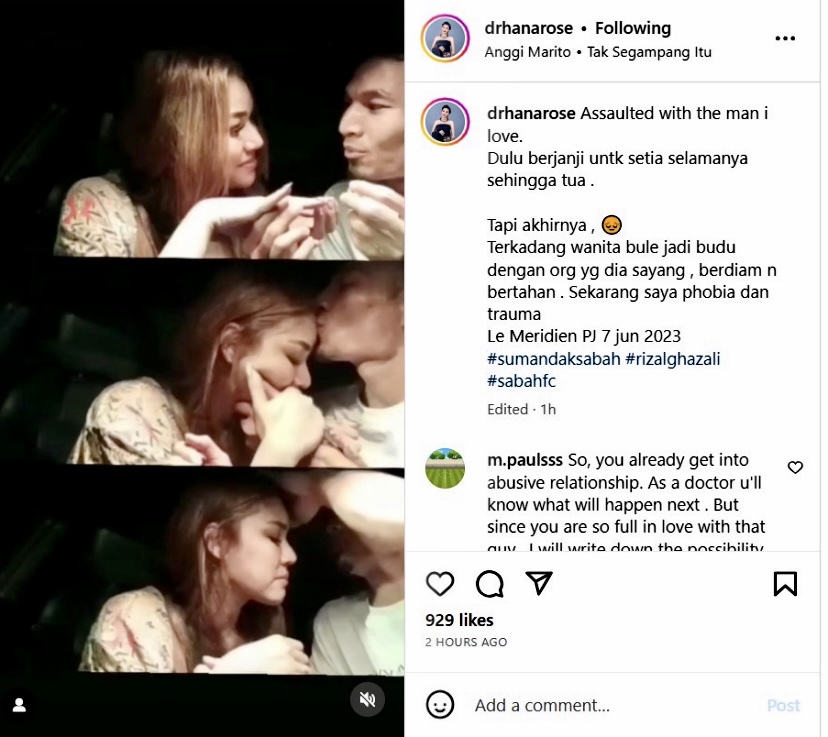View the 929 likes list
This screenshot has height=737, width=828.
coord(459,620)
